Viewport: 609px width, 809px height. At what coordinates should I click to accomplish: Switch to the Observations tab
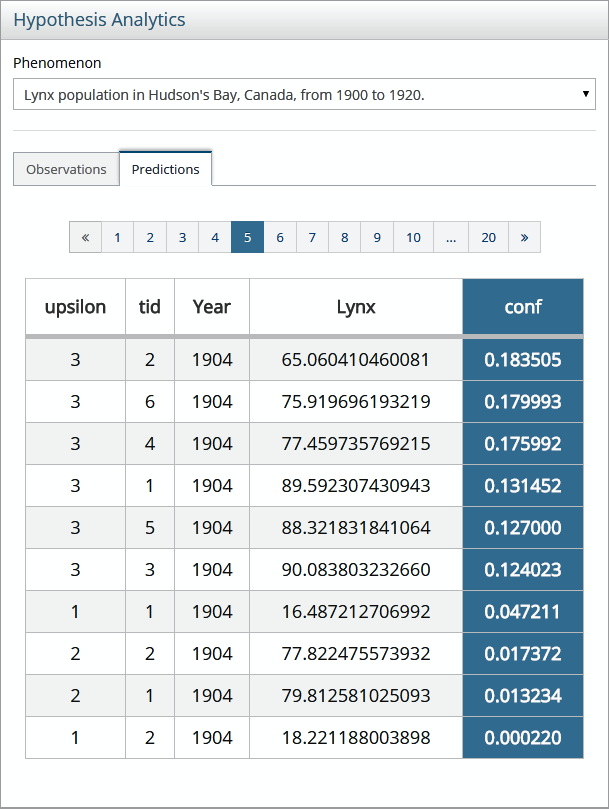click(66, 169)
